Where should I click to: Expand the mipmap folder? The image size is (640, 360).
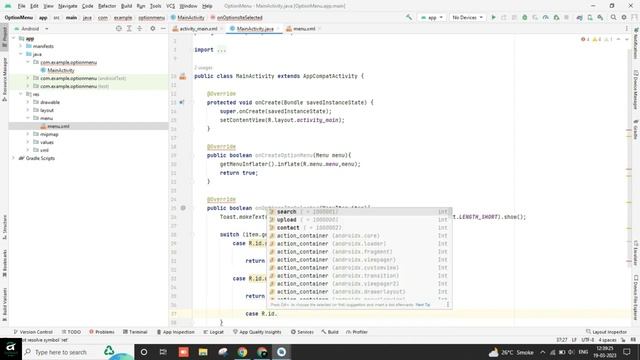point(28,134)
